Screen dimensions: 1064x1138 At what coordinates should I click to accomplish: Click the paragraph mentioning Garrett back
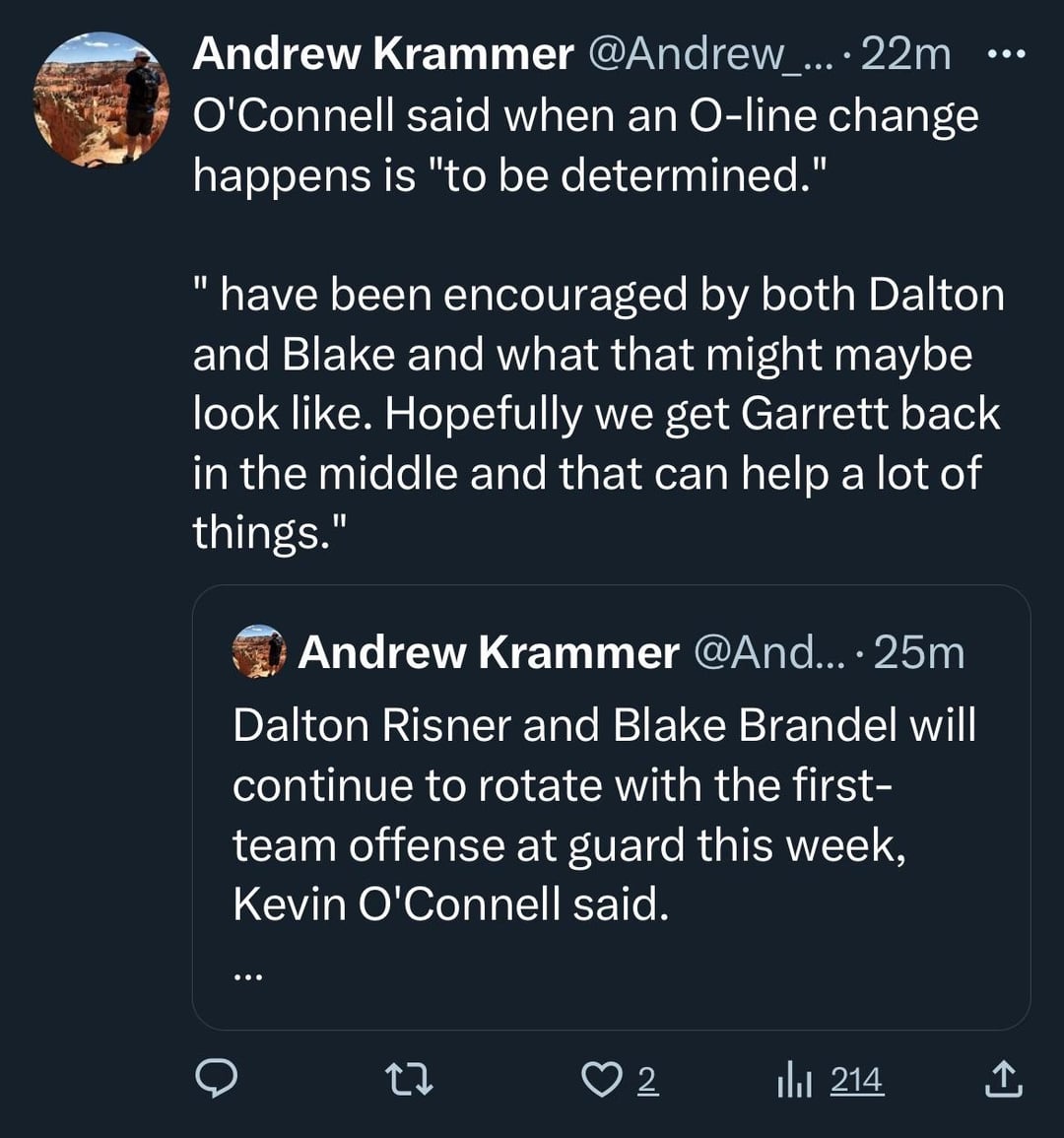tap(597, 414)
